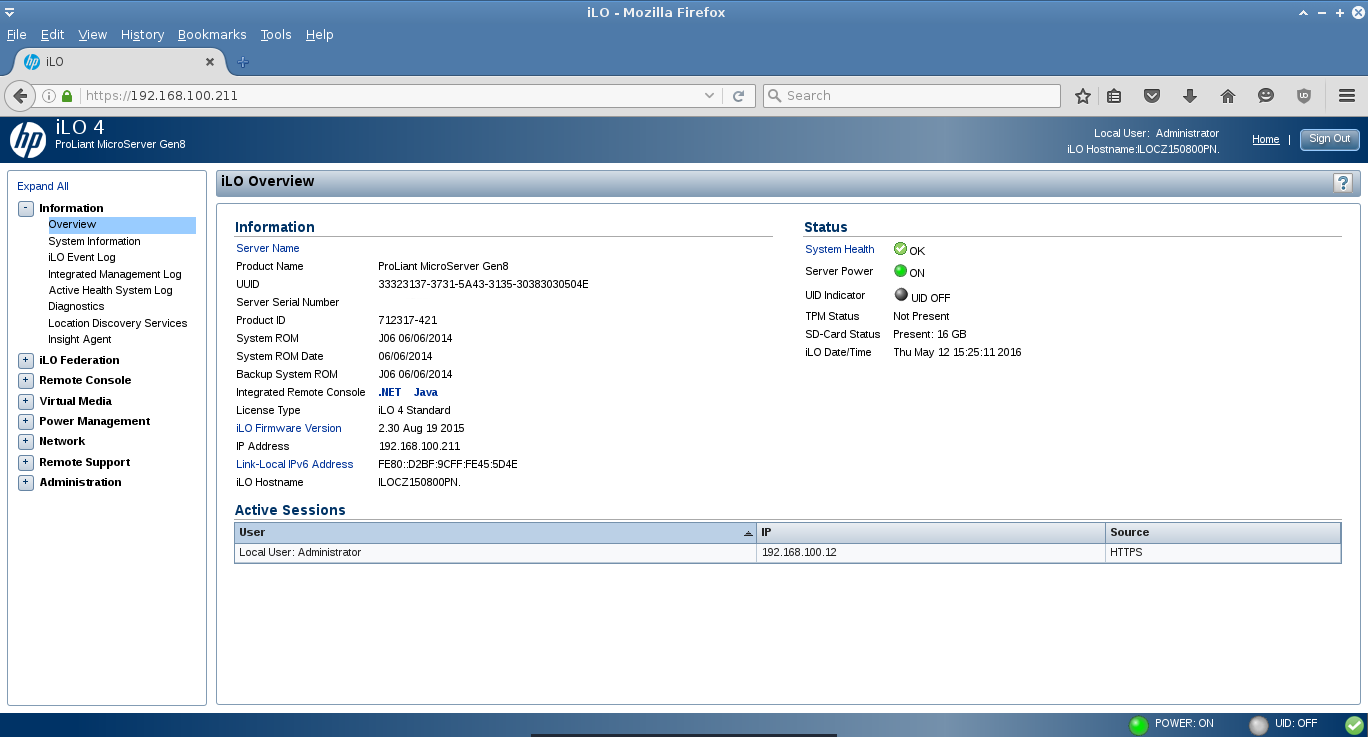The height and width of the screenshot is (737, 1368).
Task: Show bookmarks list icon in toolbar
Action: click(x=1114, y=96)
